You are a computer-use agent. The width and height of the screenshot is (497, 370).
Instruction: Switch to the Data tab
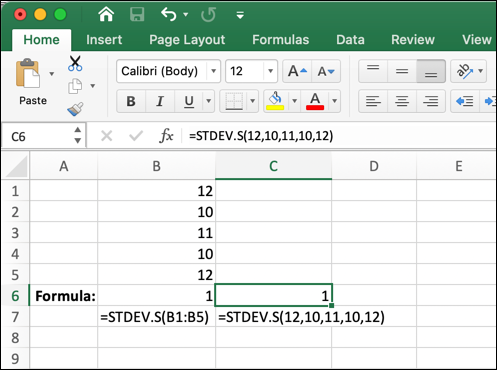[350, 40]
